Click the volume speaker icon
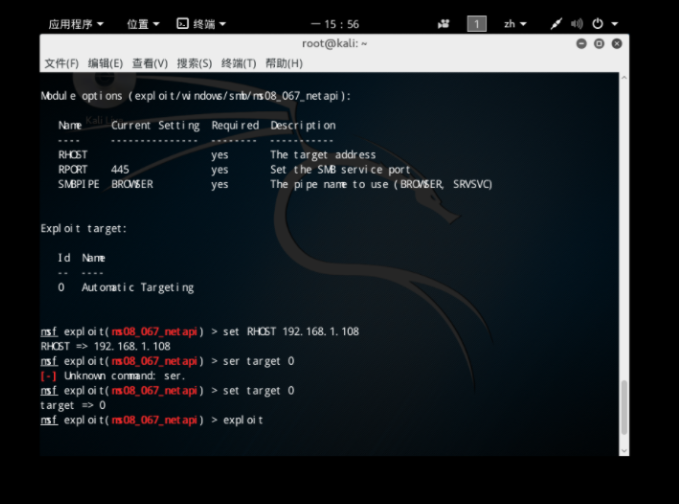The height and width of the screenshot is (504, 679). pos(576,24)
